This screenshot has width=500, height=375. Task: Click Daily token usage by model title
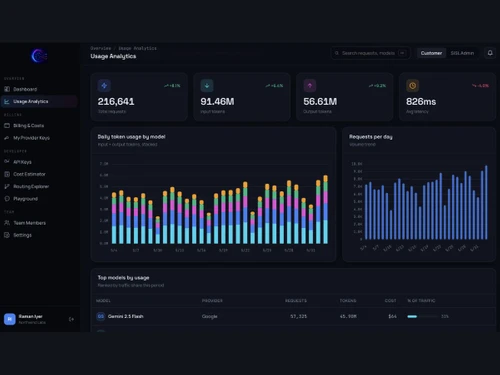[x=131, y=137]
